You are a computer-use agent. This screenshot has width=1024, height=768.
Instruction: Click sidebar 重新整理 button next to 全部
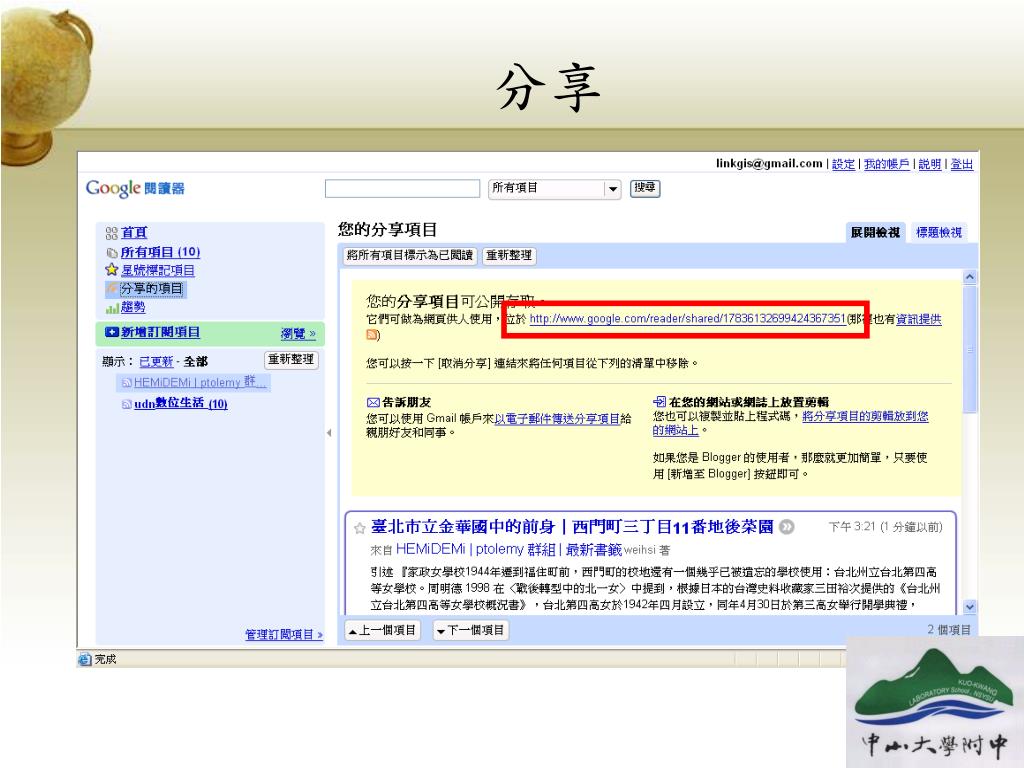pyautogui.click(x=291, y=360)
